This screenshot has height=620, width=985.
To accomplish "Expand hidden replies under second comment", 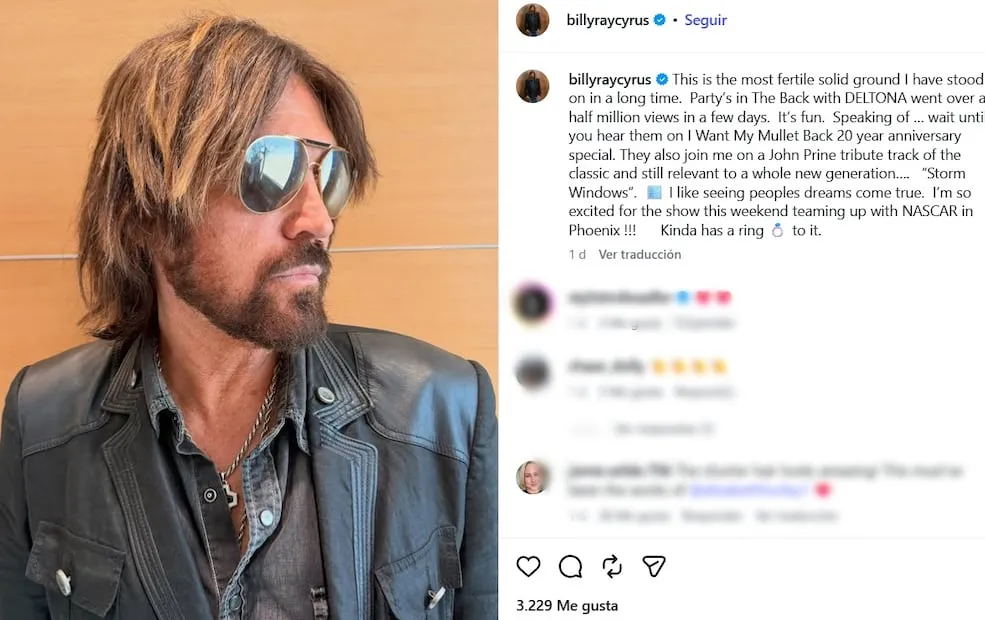I will [x=664, y=429].
